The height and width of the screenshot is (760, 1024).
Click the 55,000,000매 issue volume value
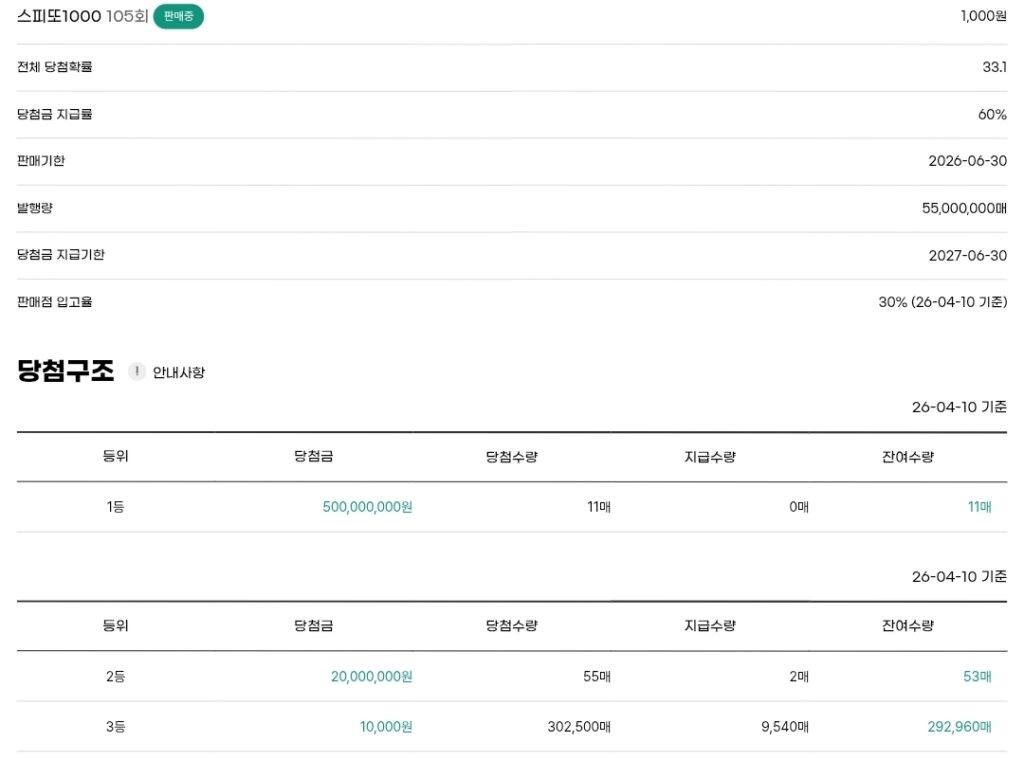coord(964,208)
